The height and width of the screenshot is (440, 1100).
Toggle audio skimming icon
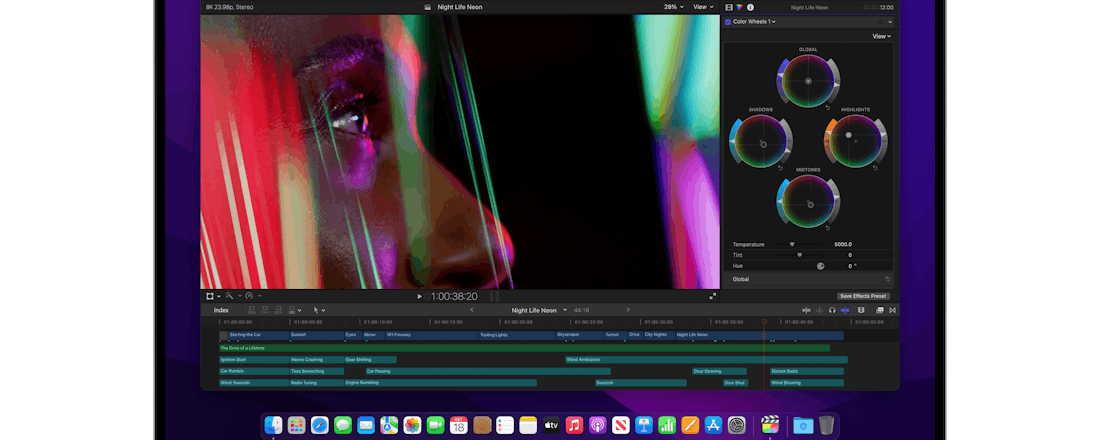(819, 310)
